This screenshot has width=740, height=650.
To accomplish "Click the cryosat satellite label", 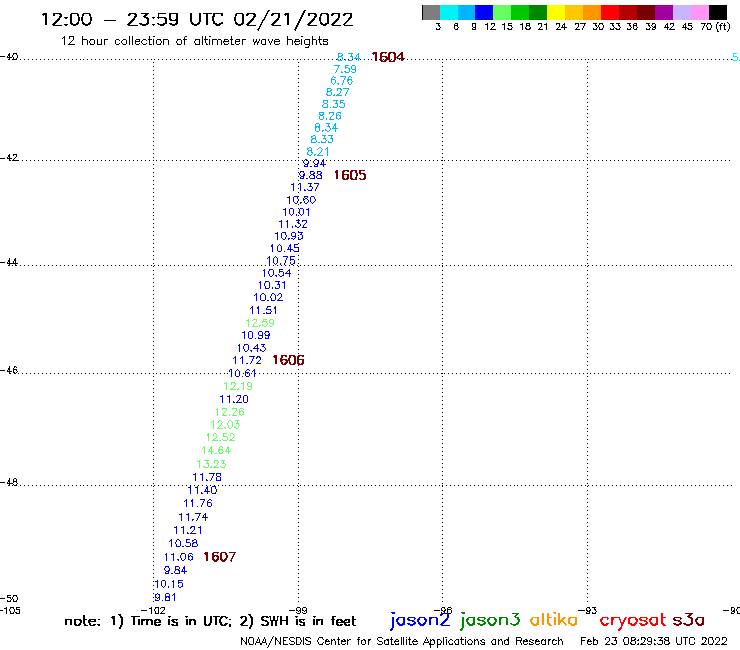I will click(x=633, y=621).
